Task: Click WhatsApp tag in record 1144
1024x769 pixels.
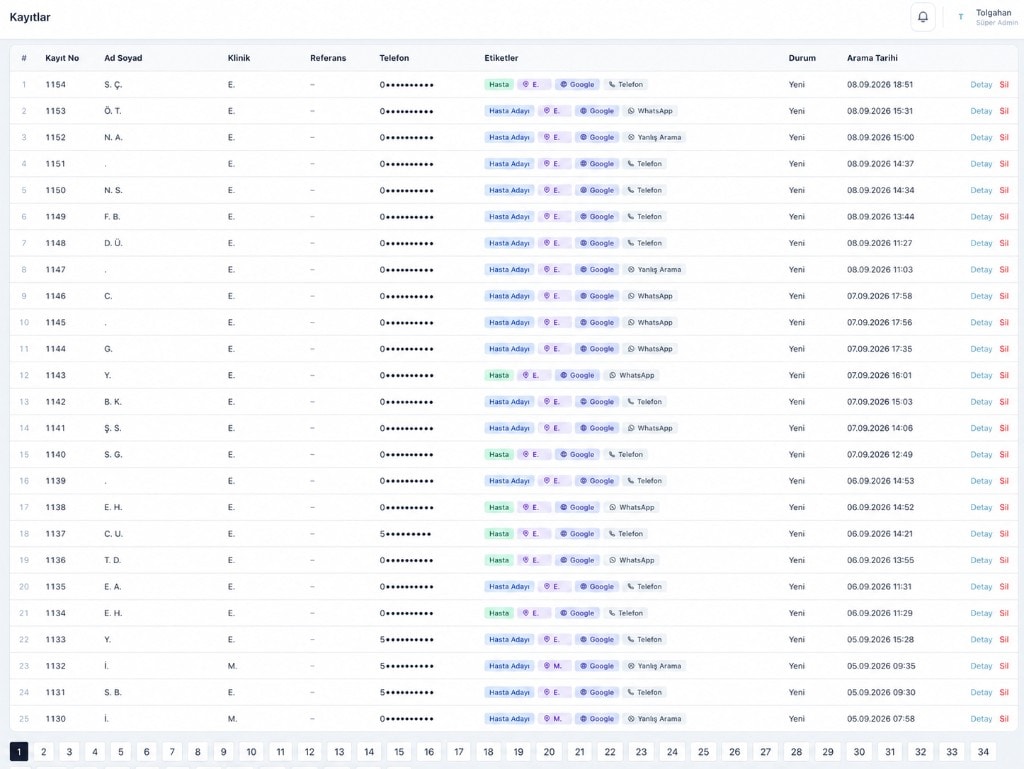Action: [x=650, y=349]
